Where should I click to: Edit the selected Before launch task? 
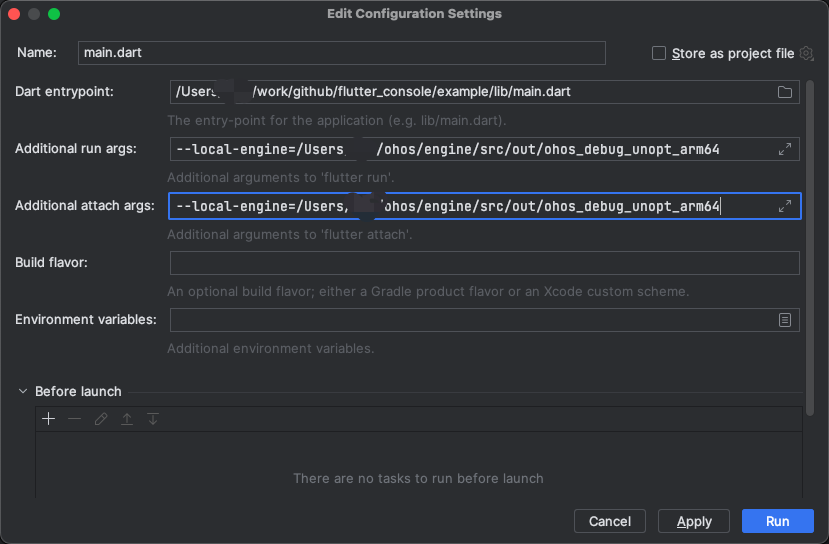pyautogui.click(x=100, y=419)
